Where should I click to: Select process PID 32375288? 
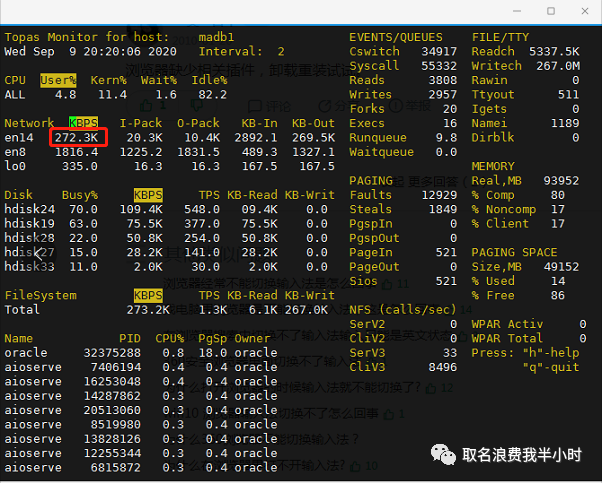pos(112,353)
